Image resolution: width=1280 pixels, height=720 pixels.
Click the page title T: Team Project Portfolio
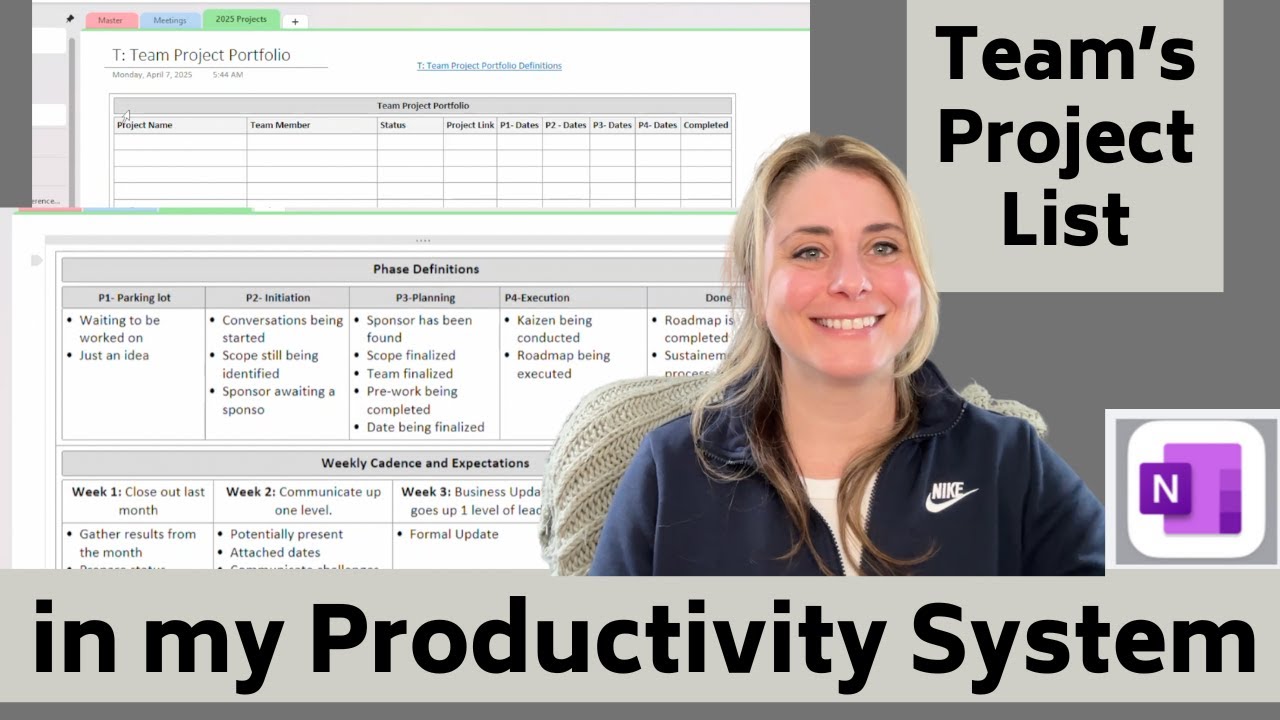coord(201,55)
